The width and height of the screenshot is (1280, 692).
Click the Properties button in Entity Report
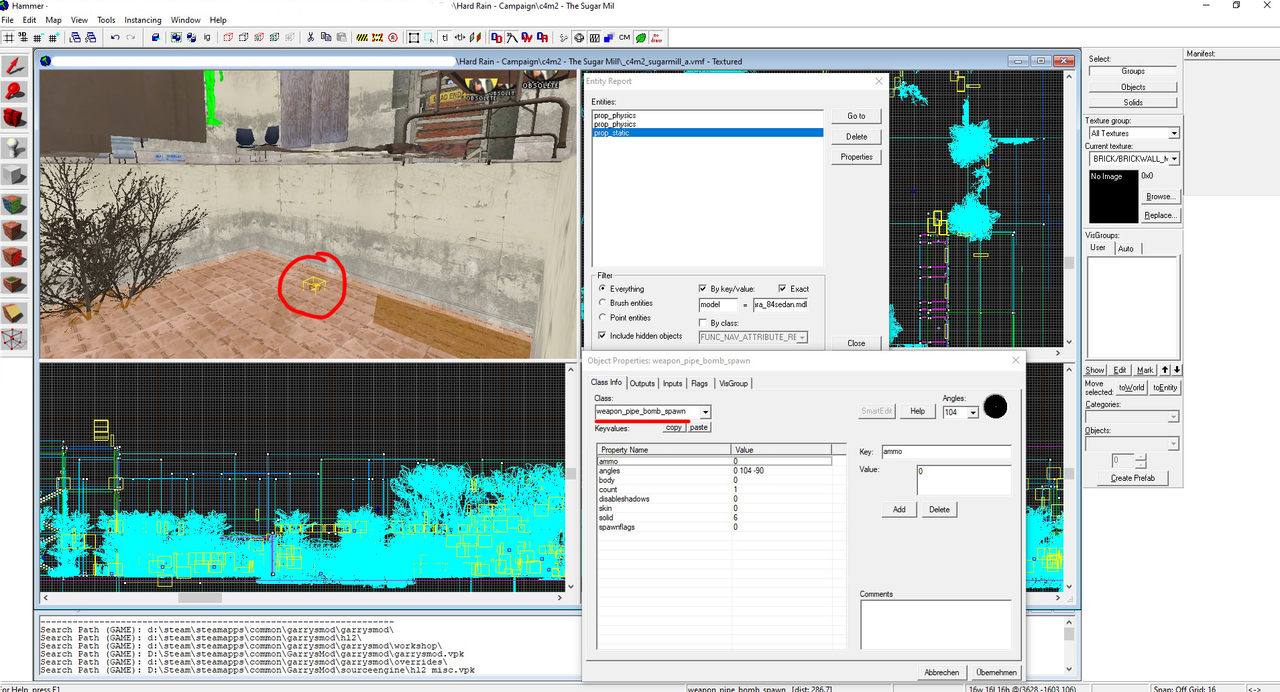[x=856, y=157]
